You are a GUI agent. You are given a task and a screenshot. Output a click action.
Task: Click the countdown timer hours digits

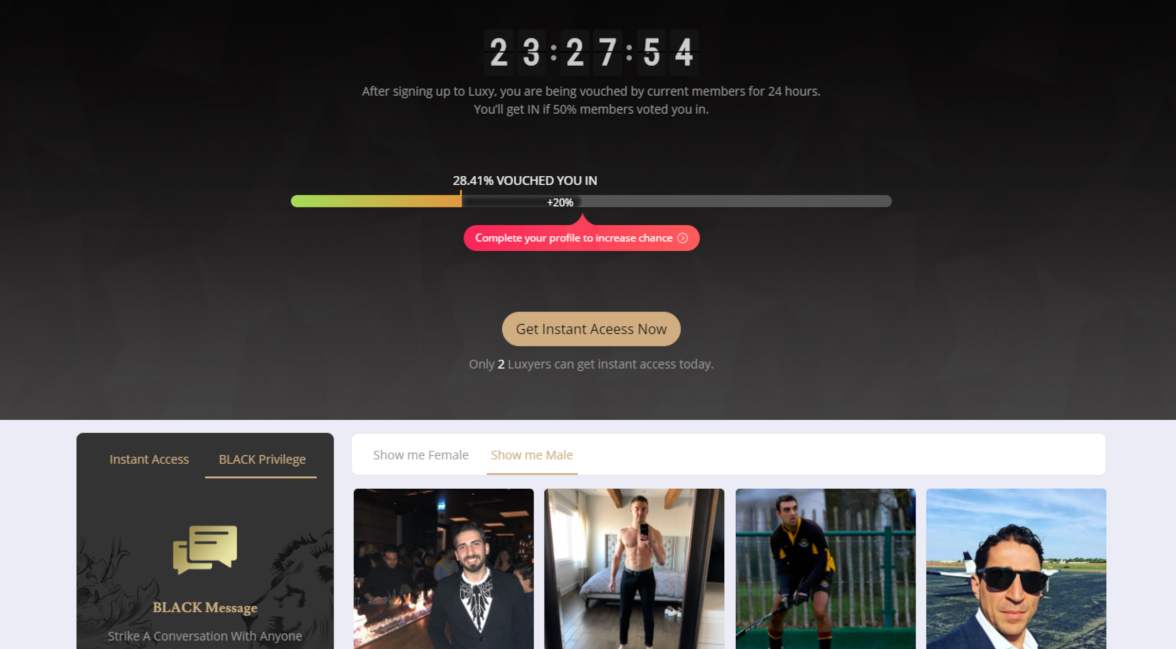click(515, 53)
